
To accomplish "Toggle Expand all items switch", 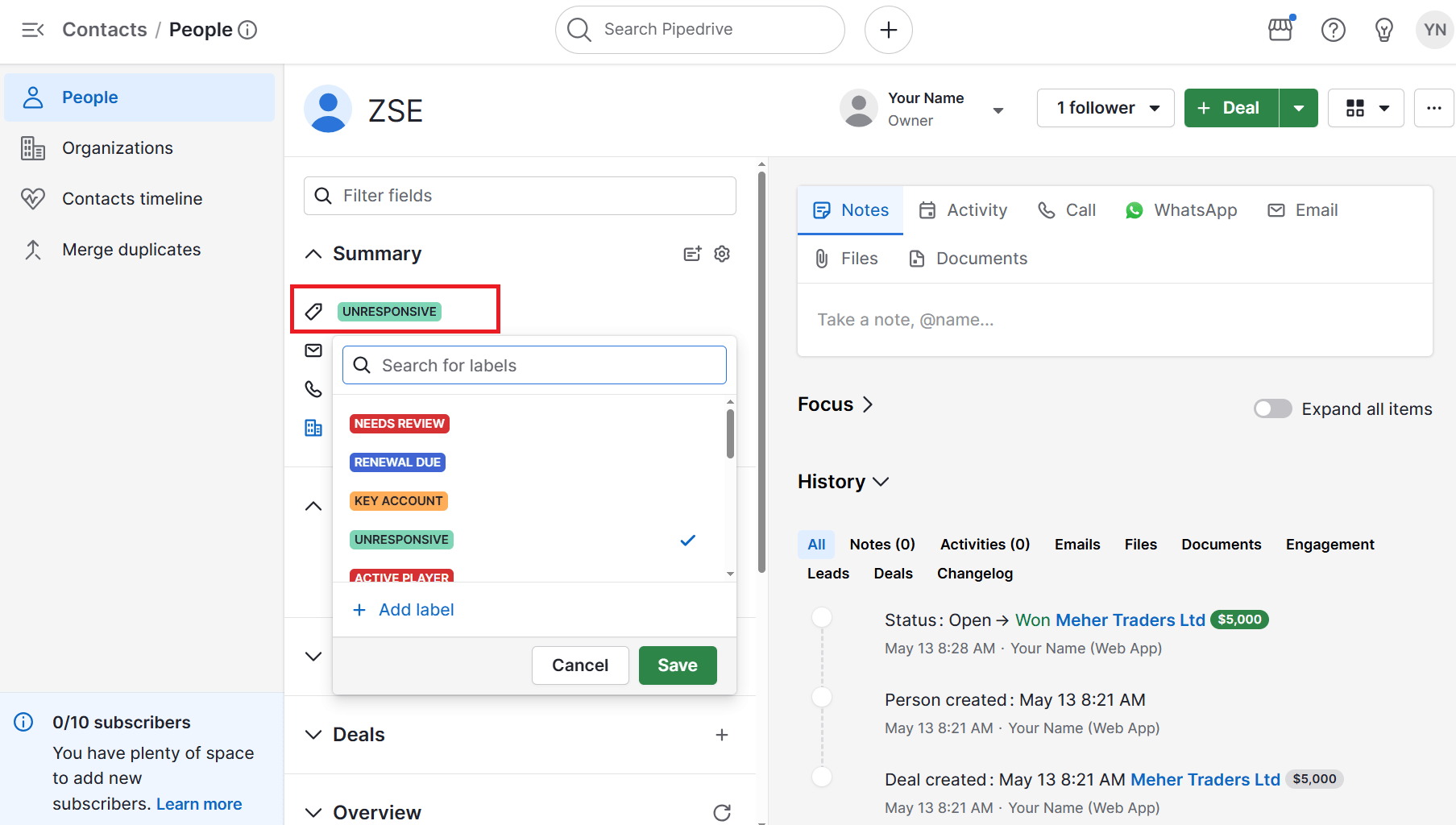I will (1273, 408).
